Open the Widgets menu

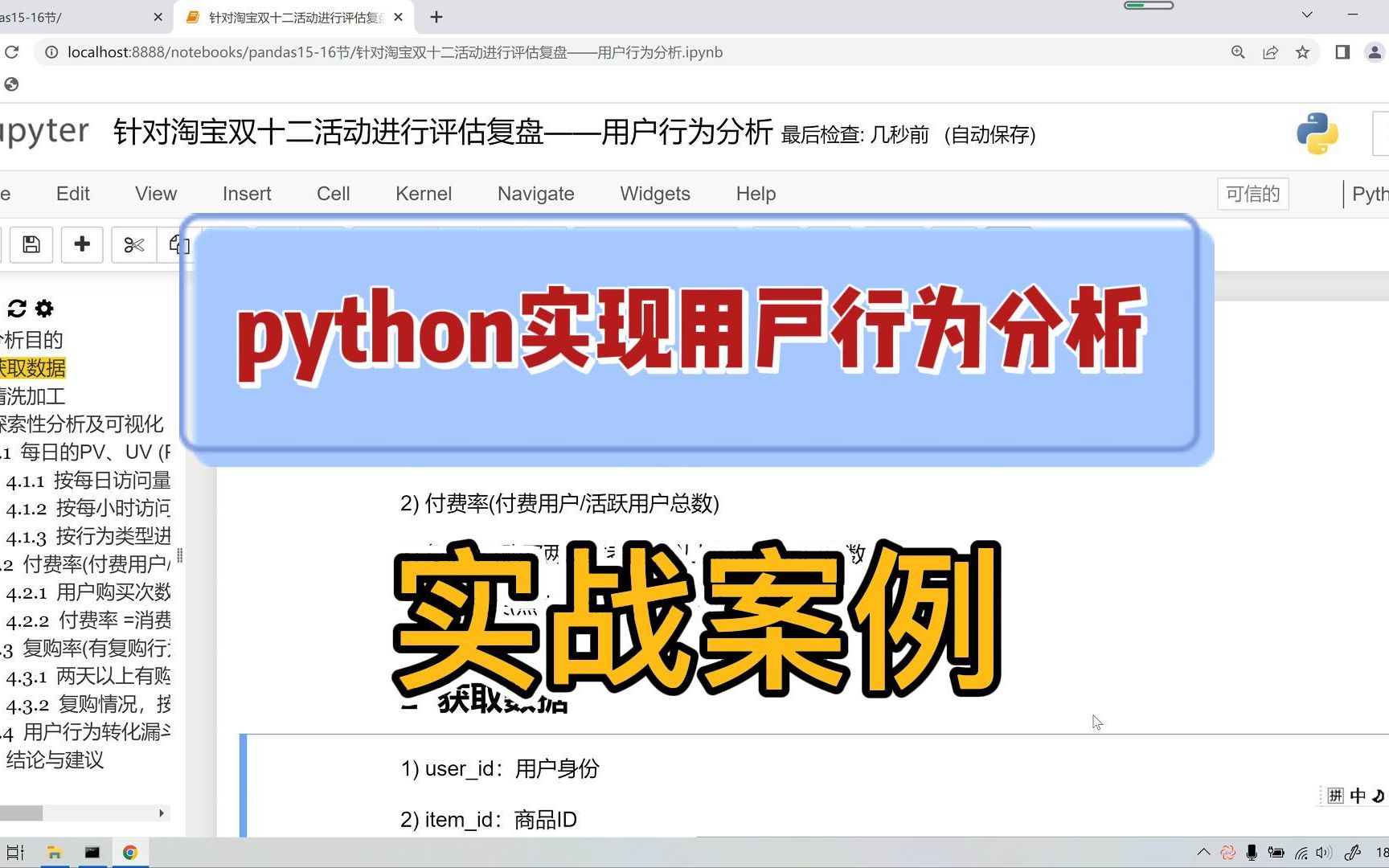655,194
